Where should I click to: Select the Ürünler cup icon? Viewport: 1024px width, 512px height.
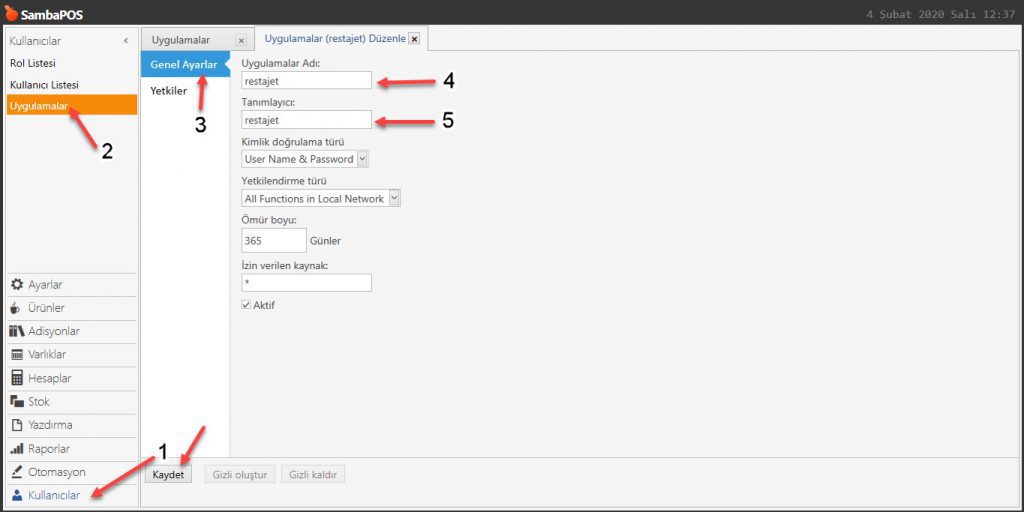click(x=16, y=308)
